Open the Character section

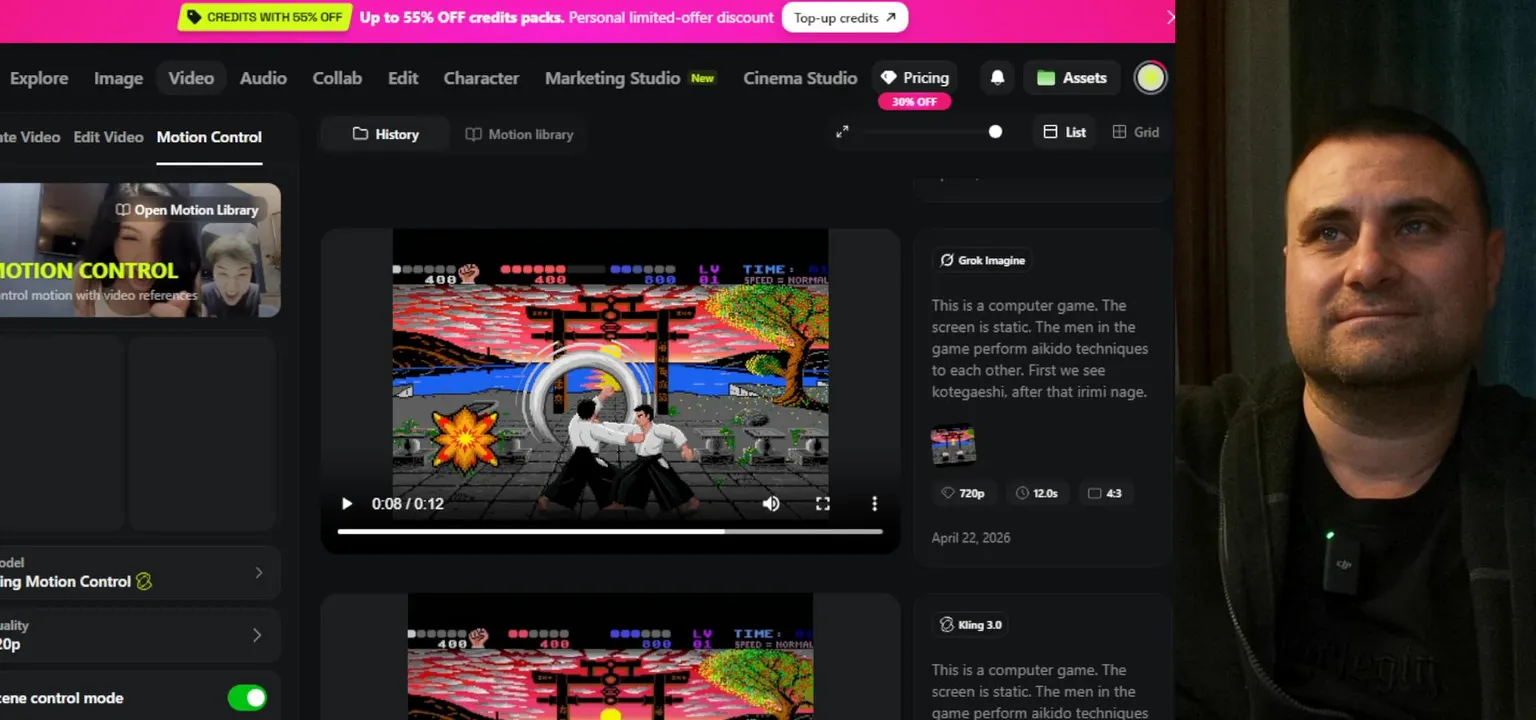(x=481, y=78)
